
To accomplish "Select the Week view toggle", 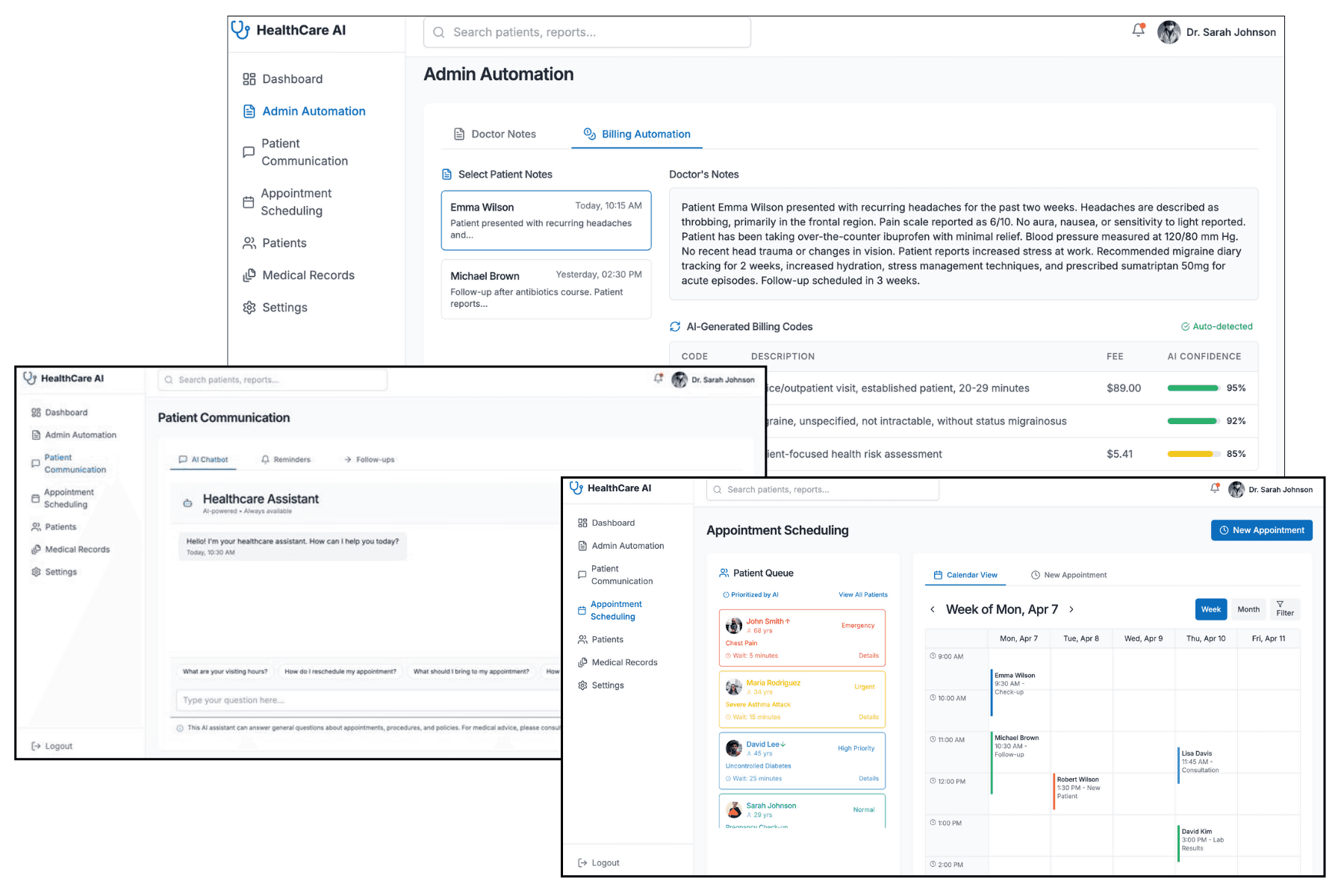I will tap(1210, 609).
